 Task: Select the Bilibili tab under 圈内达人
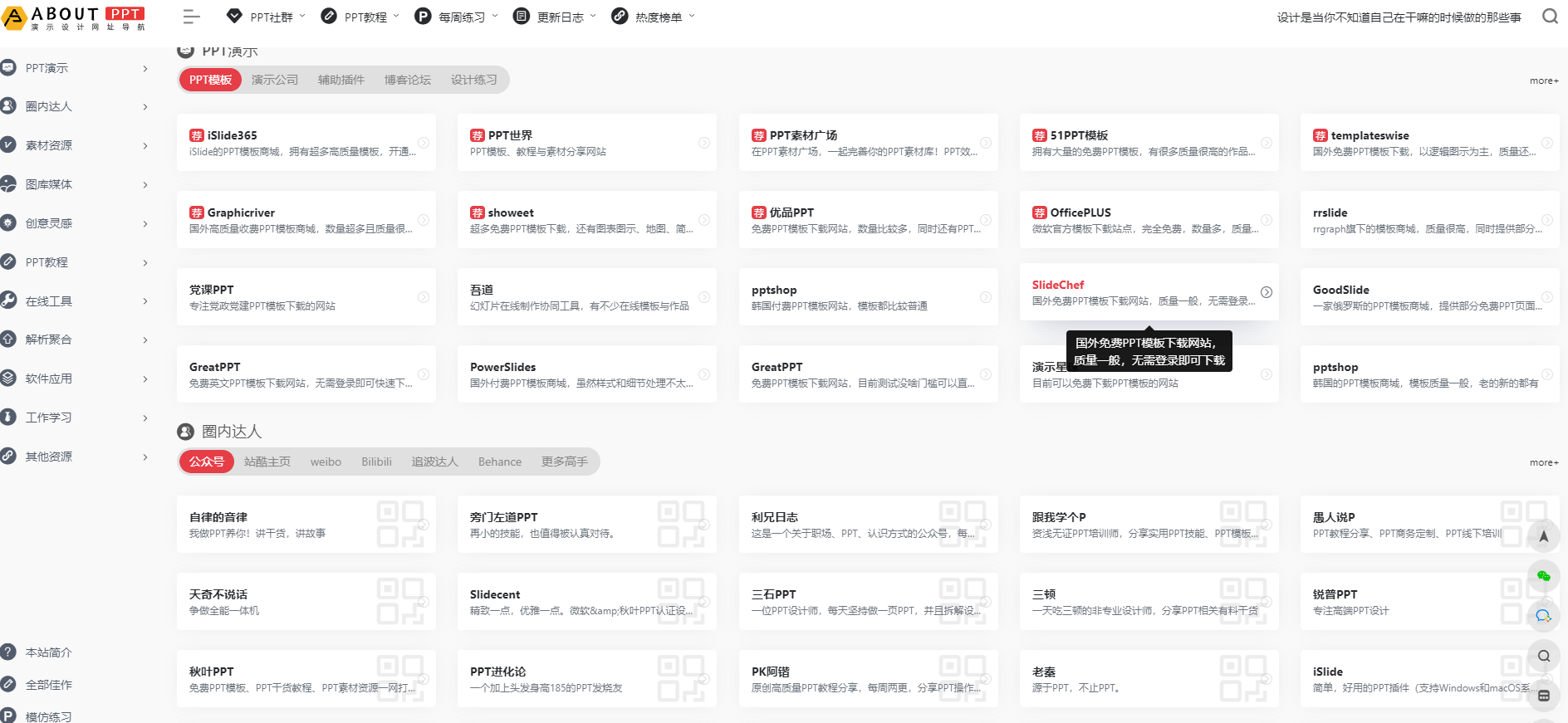coord(376,462)
